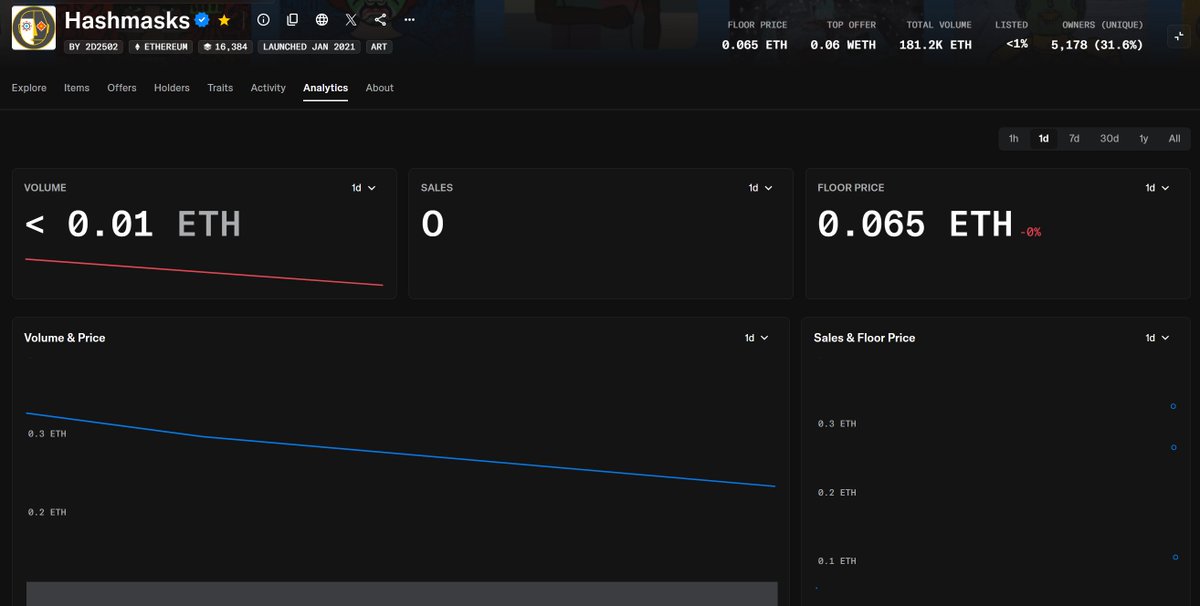Image resolution: width=1200 pixels, height=606 pixels.
Task: Select the 7d time range
Action: pyautogui.click(x=1074, y=139)
